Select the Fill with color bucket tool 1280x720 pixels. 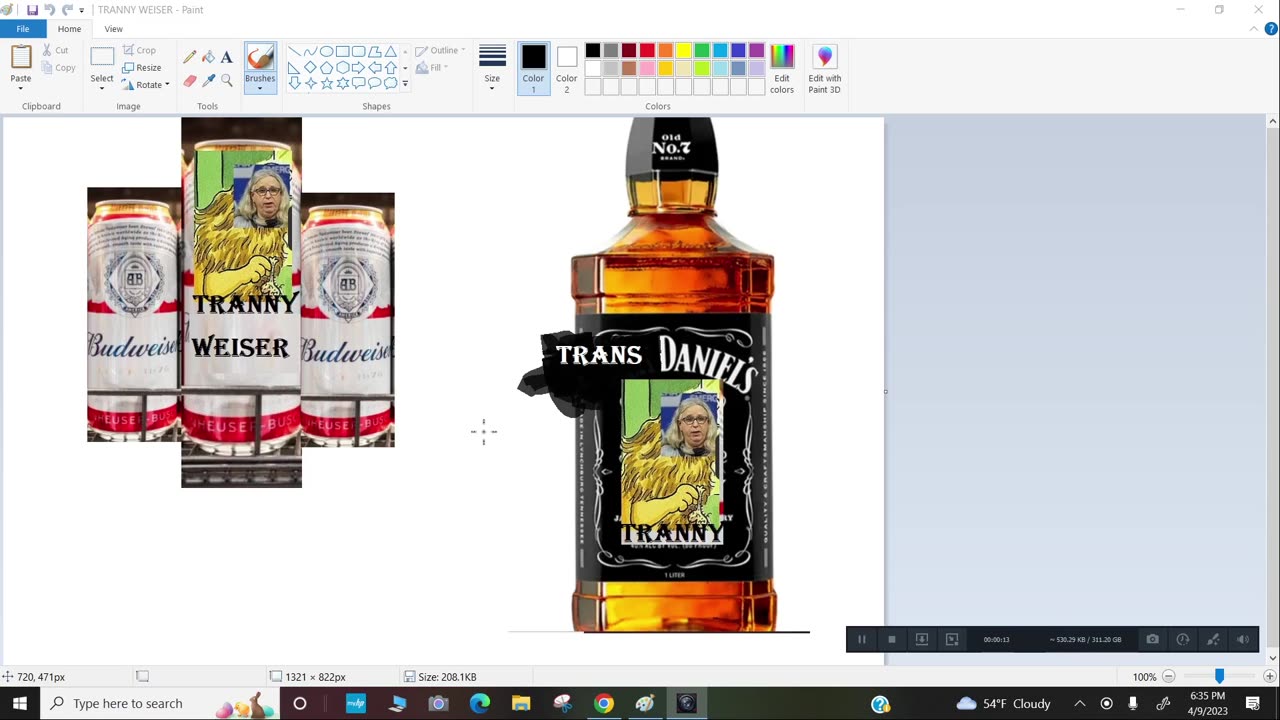(x=208, y=57)
